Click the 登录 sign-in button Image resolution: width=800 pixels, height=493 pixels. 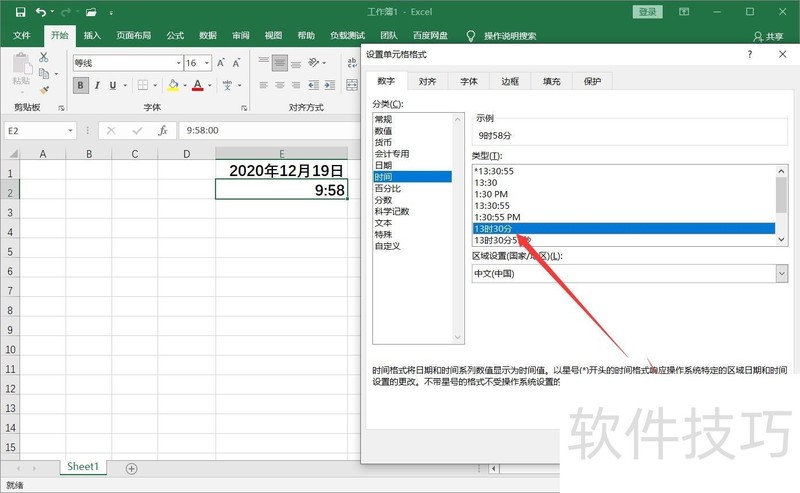tap(647, 12)
